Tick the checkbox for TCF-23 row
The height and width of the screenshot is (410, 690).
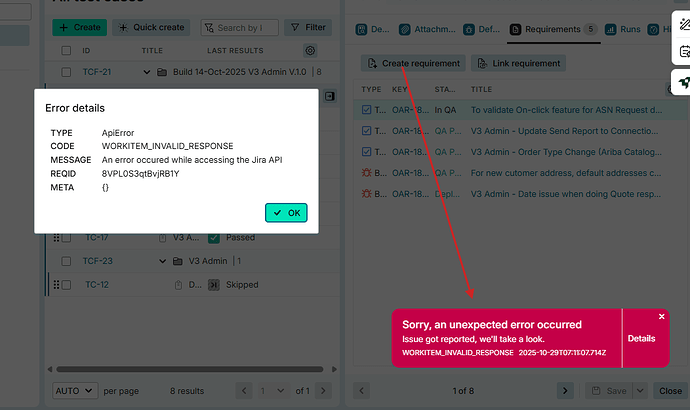point(66,261)
